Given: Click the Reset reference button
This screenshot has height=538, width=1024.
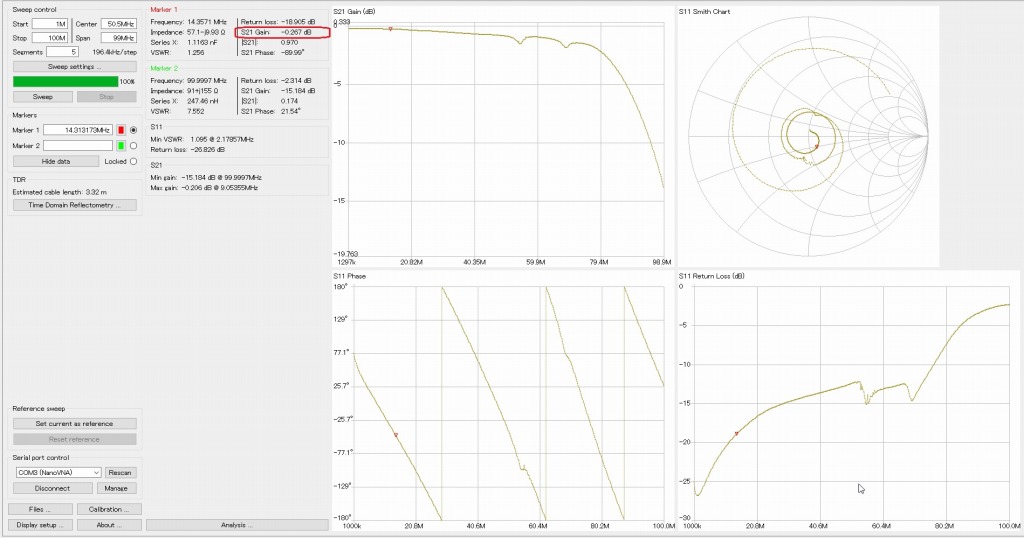Looking at the screenshot, I should 74,439.
